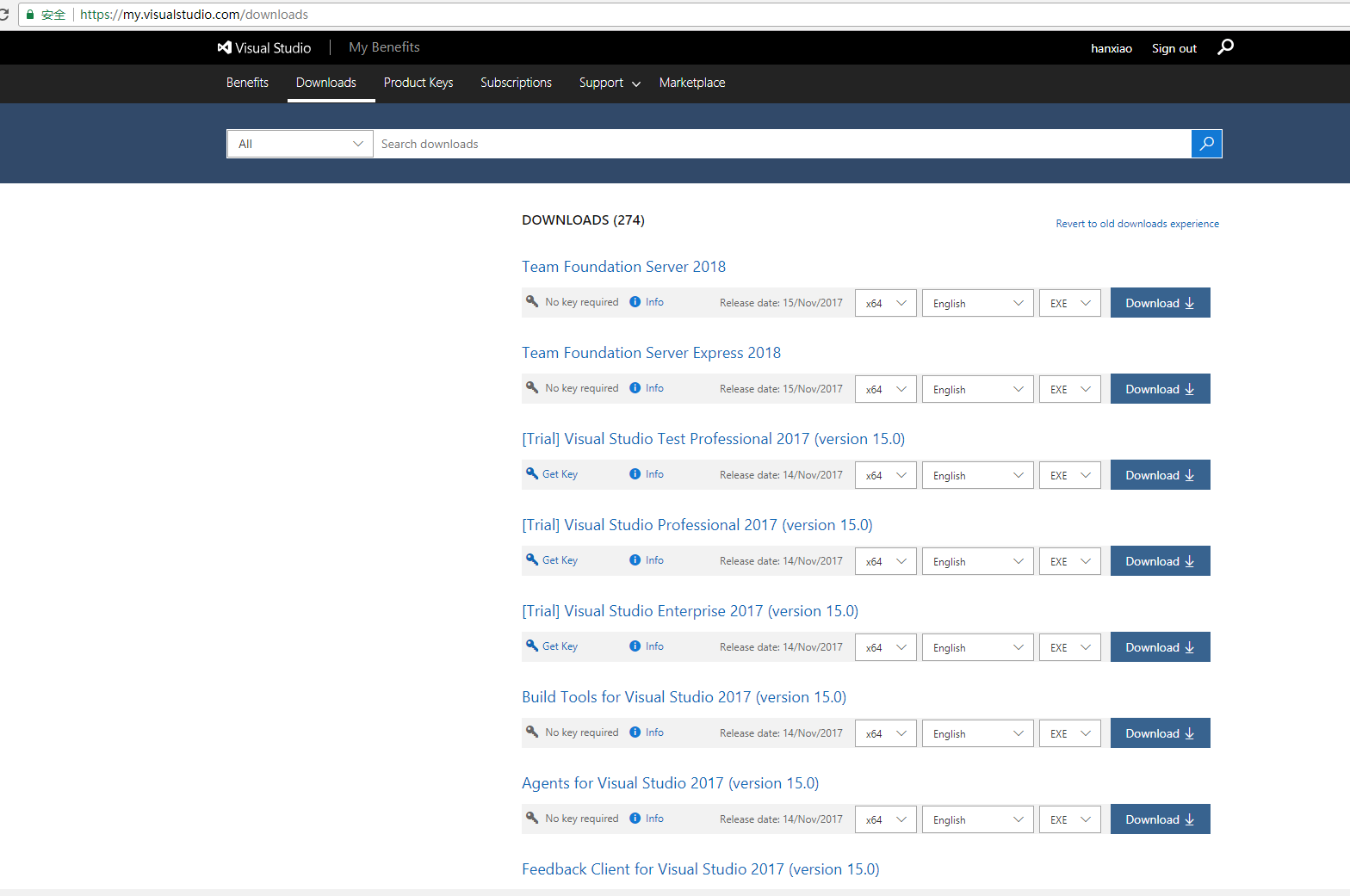
Task: Open architecture dropdown for Team Foundation Server 2018
Action: [886, 303]
